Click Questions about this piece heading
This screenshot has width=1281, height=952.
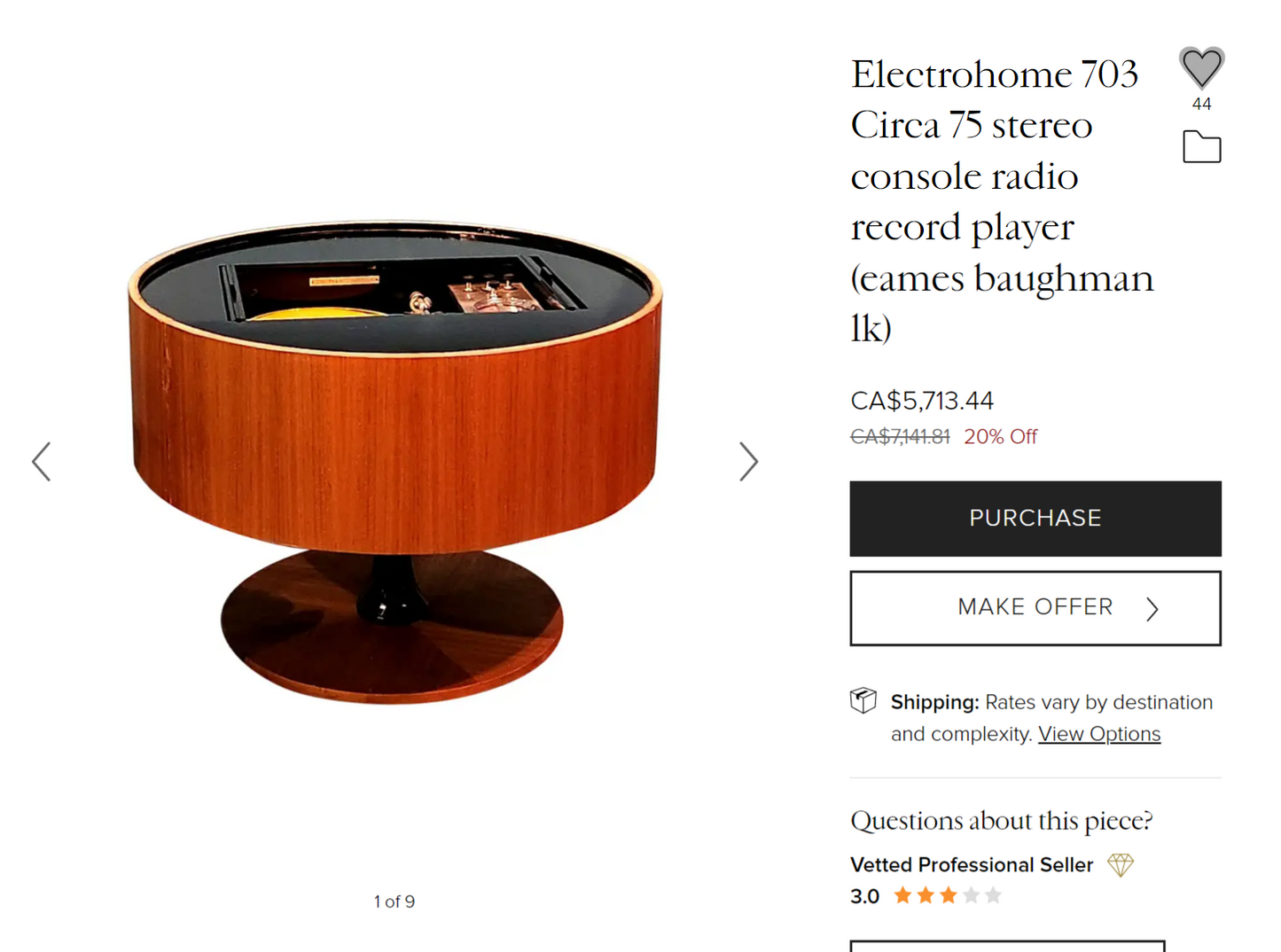pyautogui.click(x=1002, y=821)
